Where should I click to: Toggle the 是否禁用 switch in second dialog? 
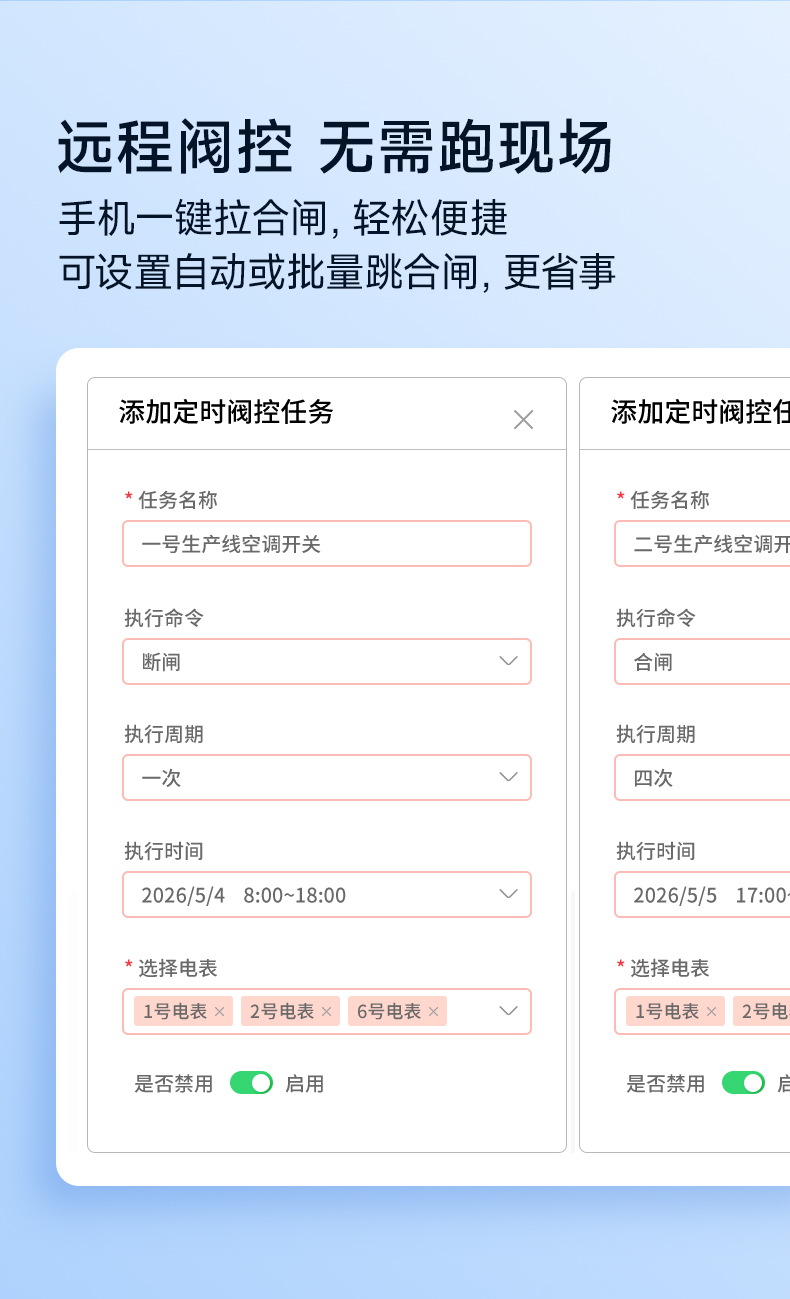coord(743,1083)
